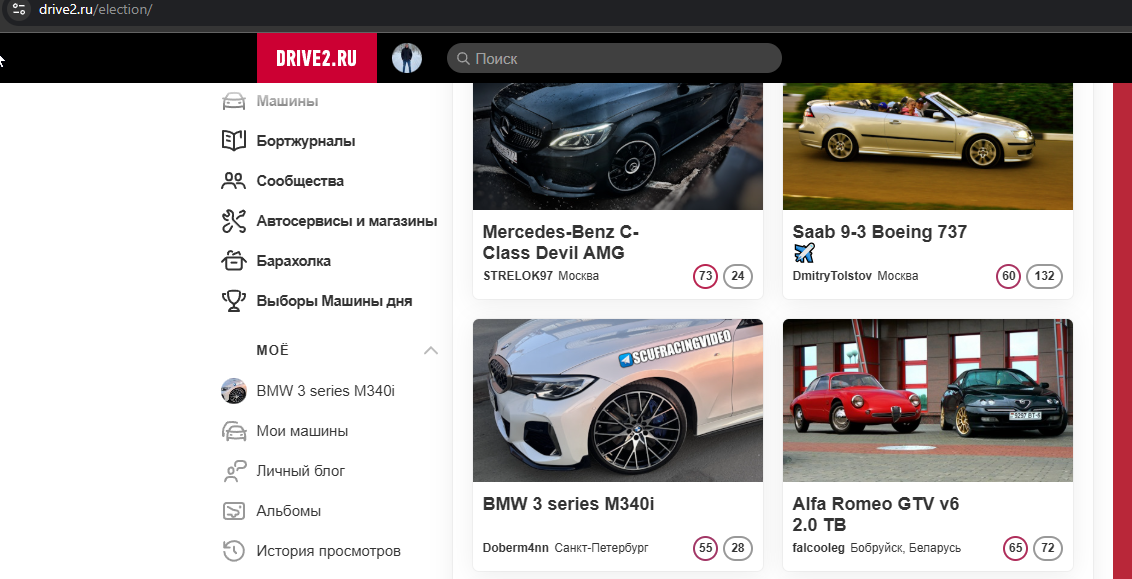Click the grey 24 counter on the Mercedes card
This screenshot has height=579, width=1132.
(738, 277)
